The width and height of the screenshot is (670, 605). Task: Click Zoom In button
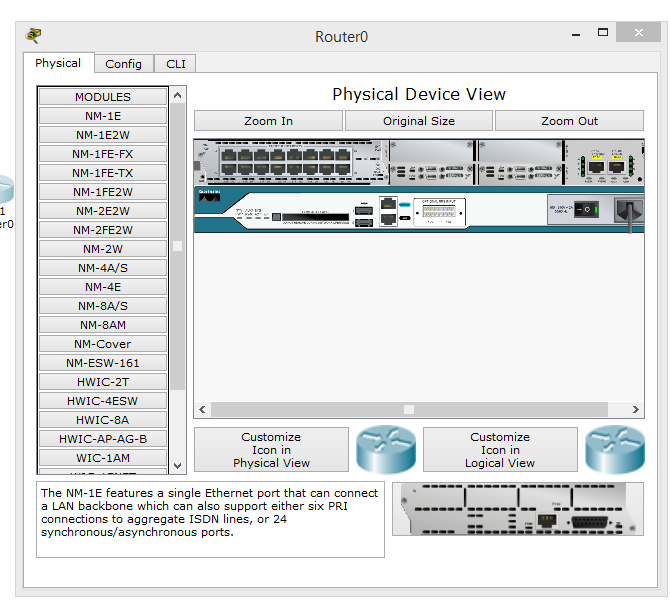coord(268,121)
